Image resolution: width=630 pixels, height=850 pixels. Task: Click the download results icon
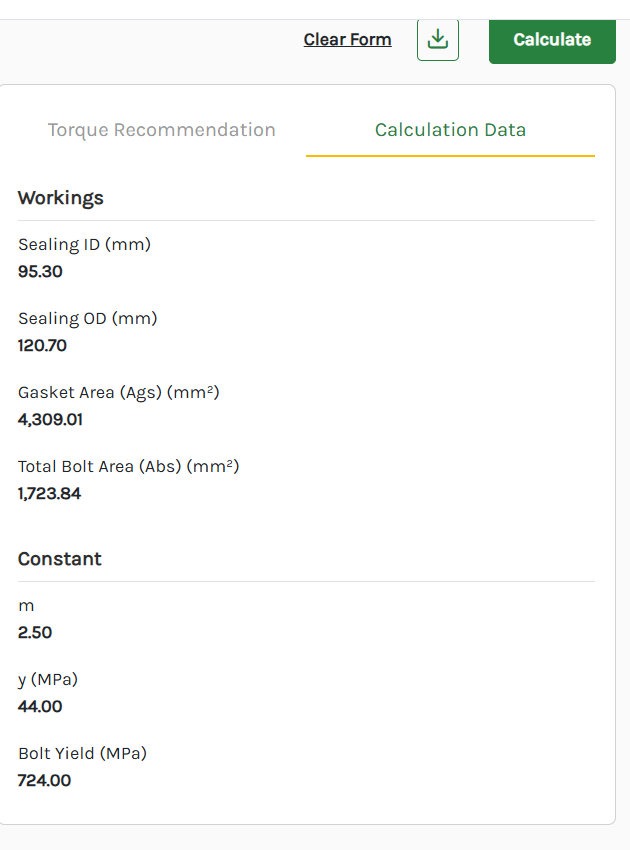pyautogui.click(x=438, y=40)
